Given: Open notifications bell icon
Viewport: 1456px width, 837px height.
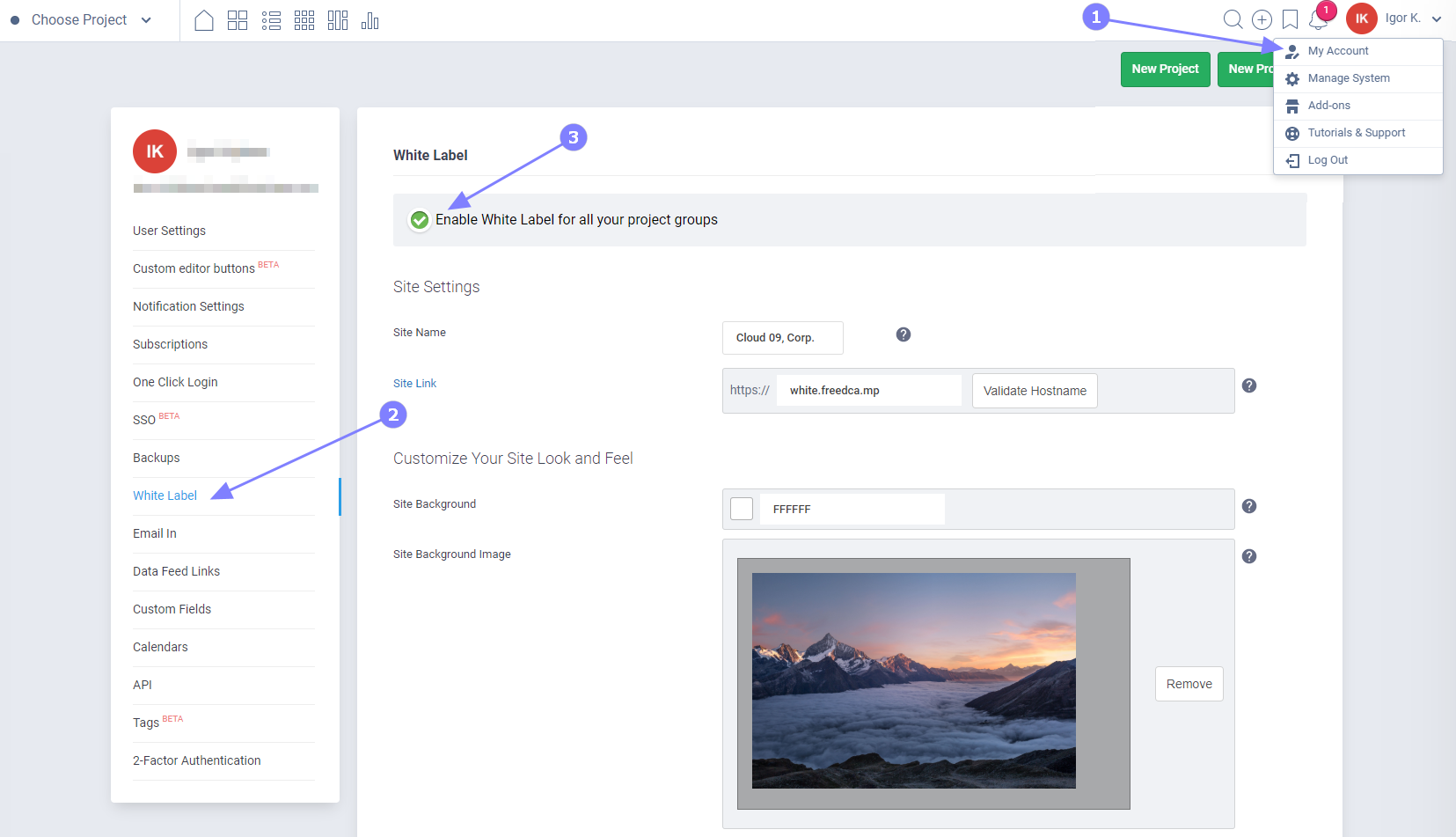Looking at the screenshot, I should pos(1318,19).
